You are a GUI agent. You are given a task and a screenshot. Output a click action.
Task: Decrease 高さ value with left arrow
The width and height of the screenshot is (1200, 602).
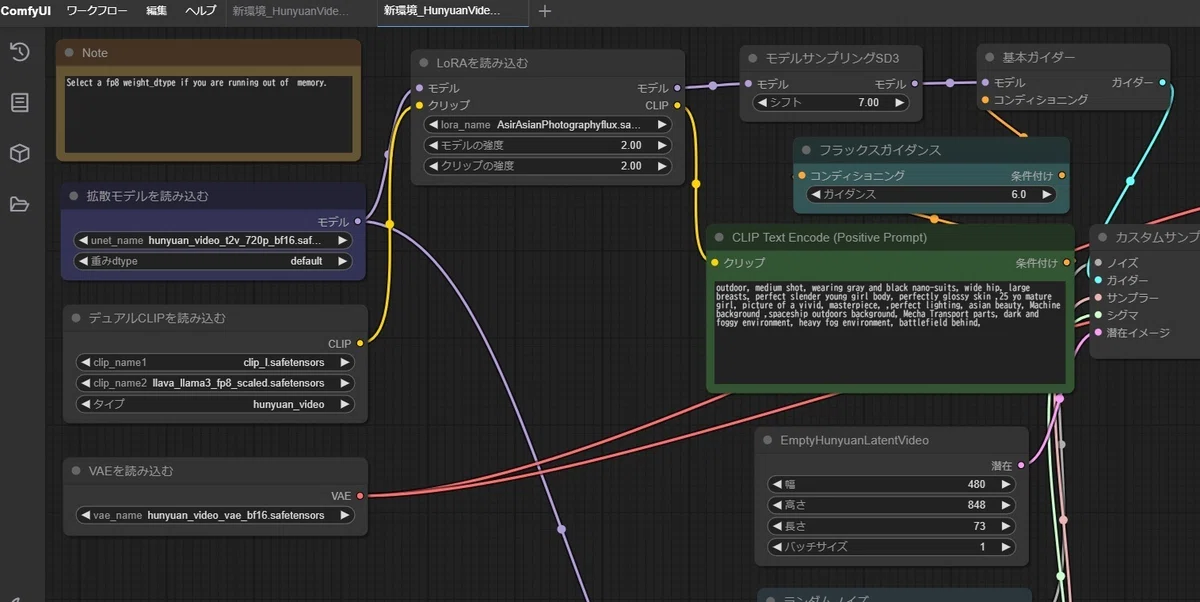776,506
